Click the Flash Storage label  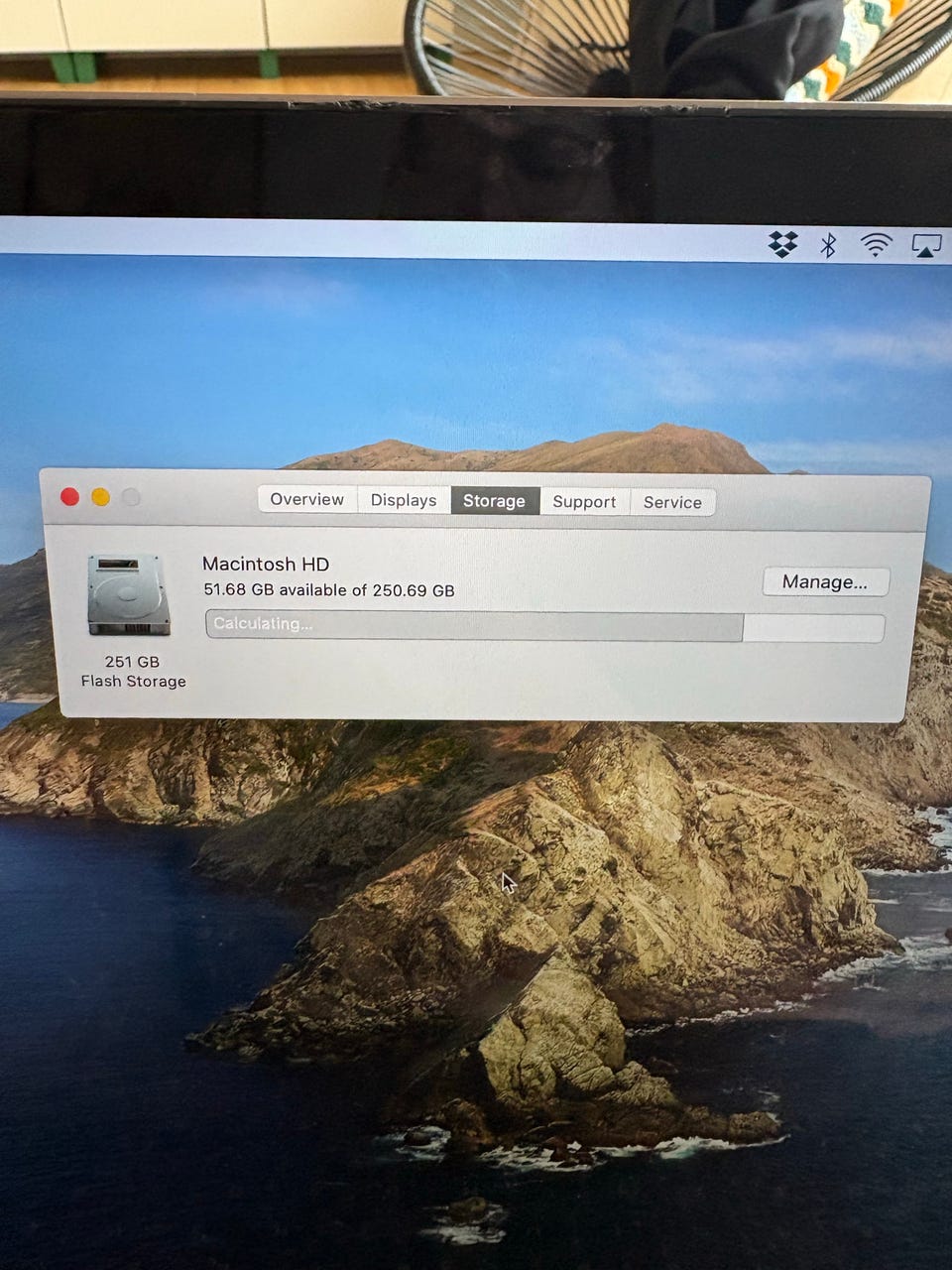tap(134, 682)
